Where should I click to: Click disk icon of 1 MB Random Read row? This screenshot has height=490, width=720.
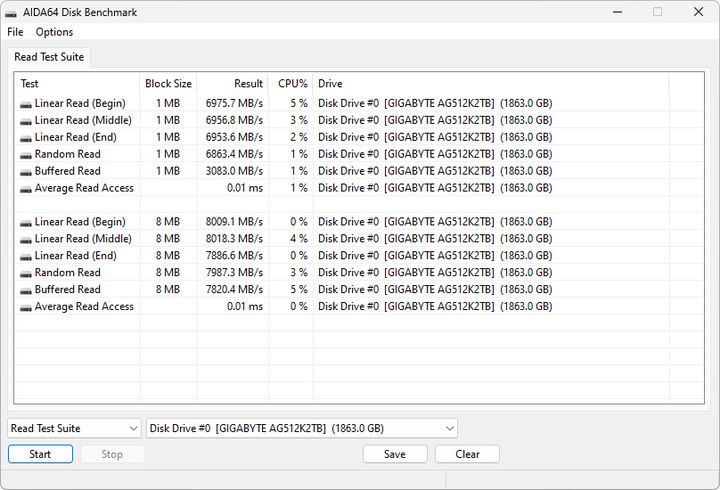coord(26,156)
